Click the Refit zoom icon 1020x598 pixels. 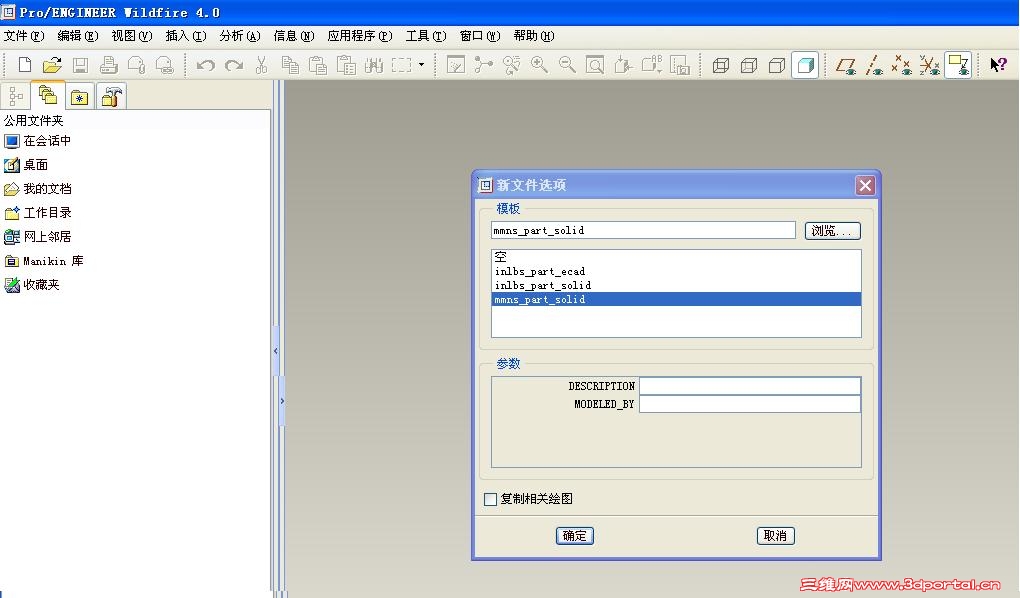pyautogui.click(x=595, y=64)
